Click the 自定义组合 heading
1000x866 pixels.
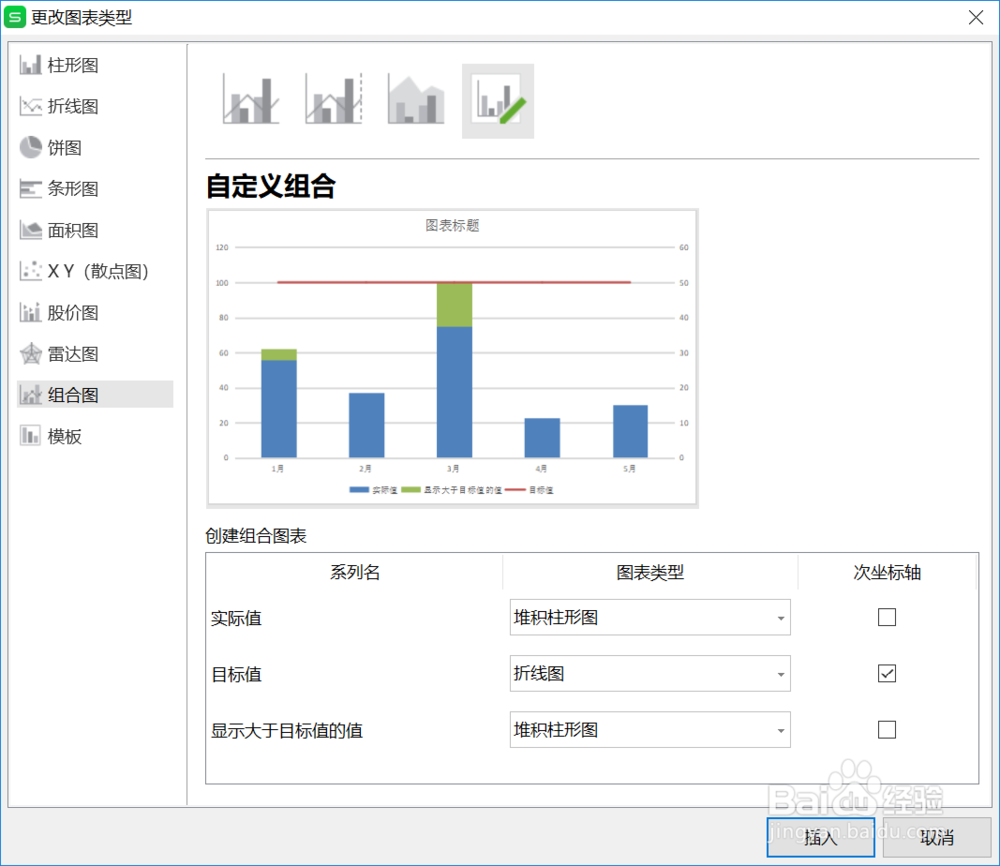[270, 186]
